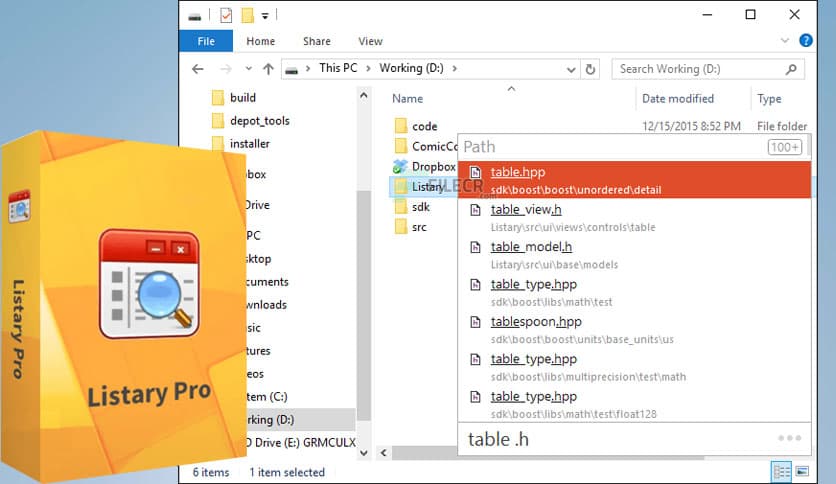Viewport: 836px width, 484px height.
Task: Open the highlighted table.hpp result
Action: 634,180
